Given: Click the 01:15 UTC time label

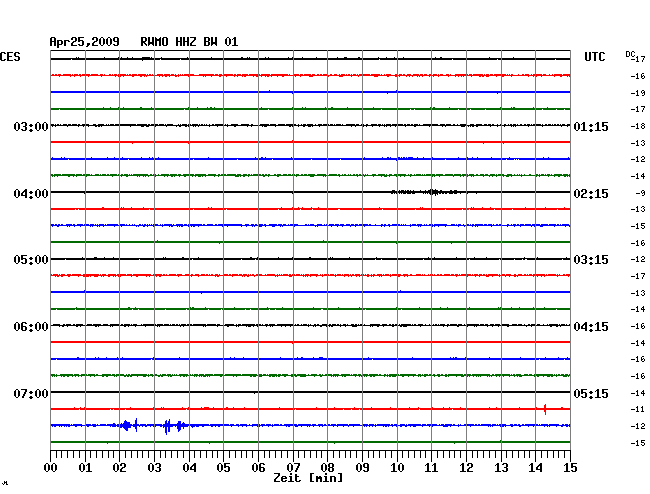Looking at the screenshot, I should (x=591, y=126).
